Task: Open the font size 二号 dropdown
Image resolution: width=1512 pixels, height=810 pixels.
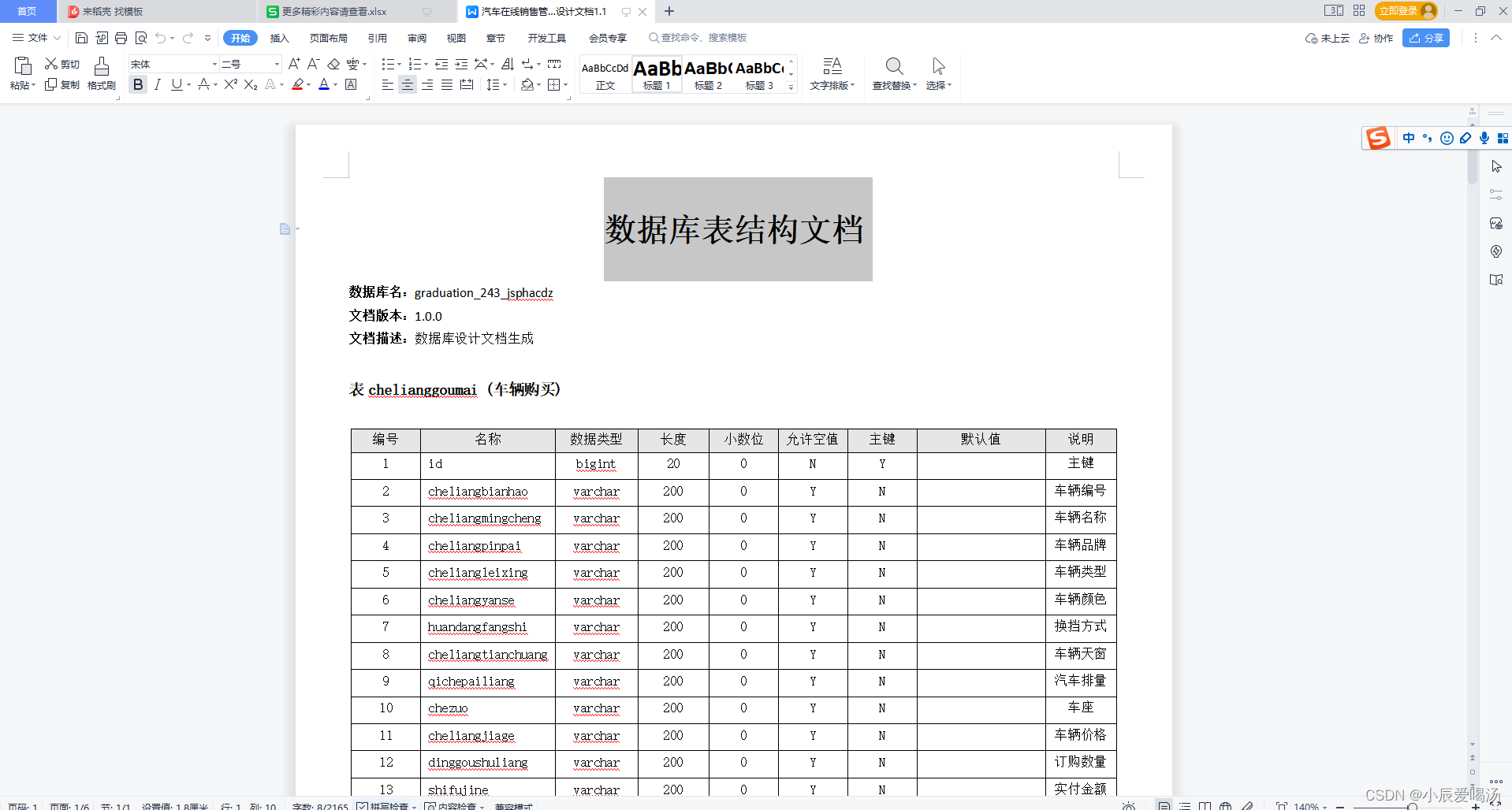Action: tap(276, 64)
